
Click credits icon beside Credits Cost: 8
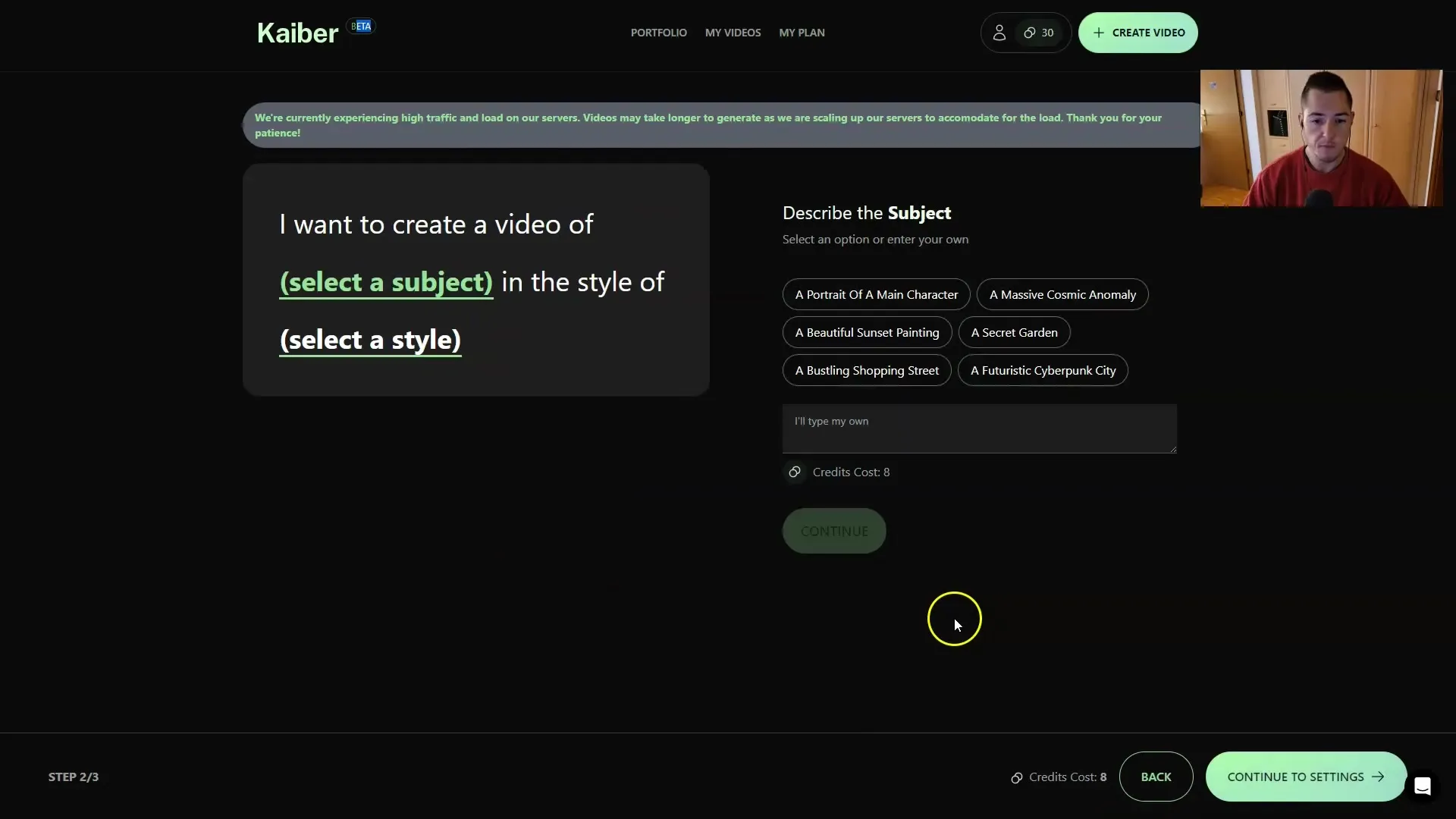pos(794,472)
